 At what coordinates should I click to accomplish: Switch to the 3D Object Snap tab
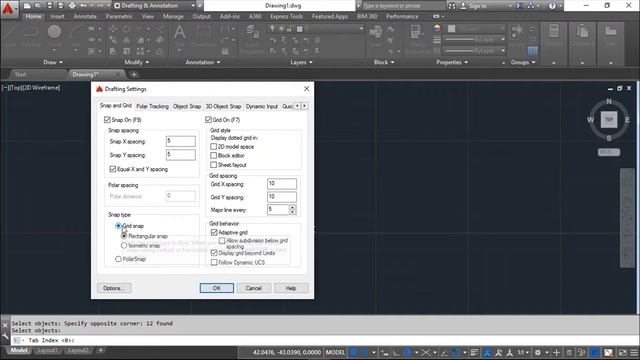pos(223,106)
